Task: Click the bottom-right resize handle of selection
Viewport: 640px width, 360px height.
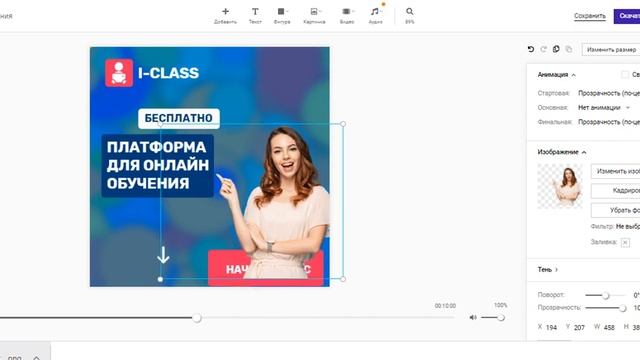Action: [x=343, y=279]
